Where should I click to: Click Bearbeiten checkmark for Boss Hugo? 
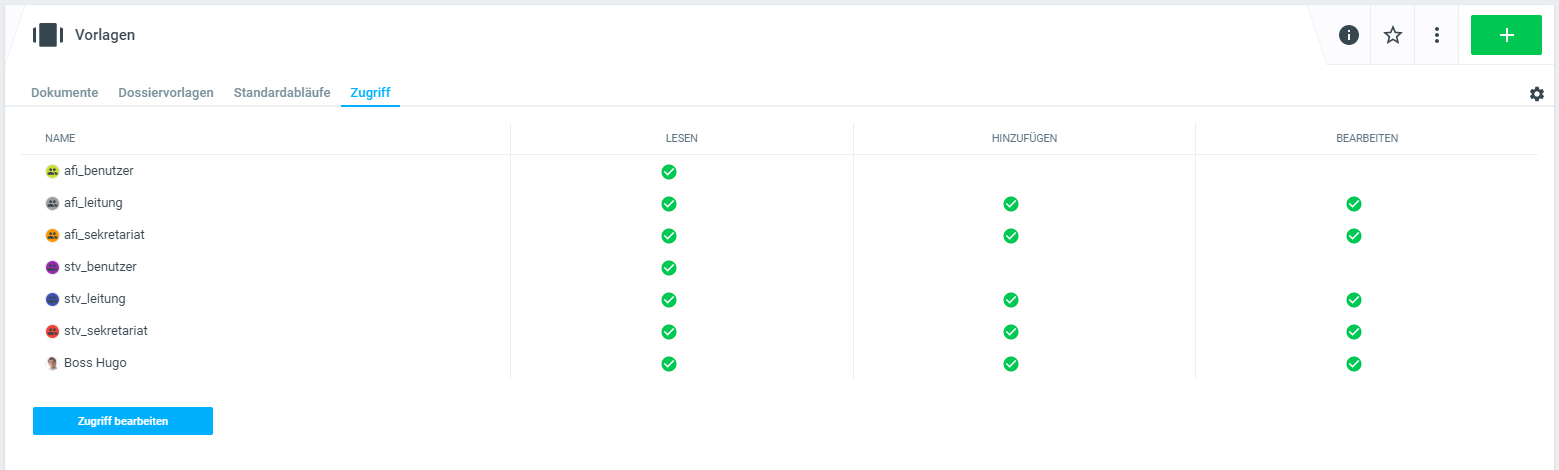coord(1353,364)
